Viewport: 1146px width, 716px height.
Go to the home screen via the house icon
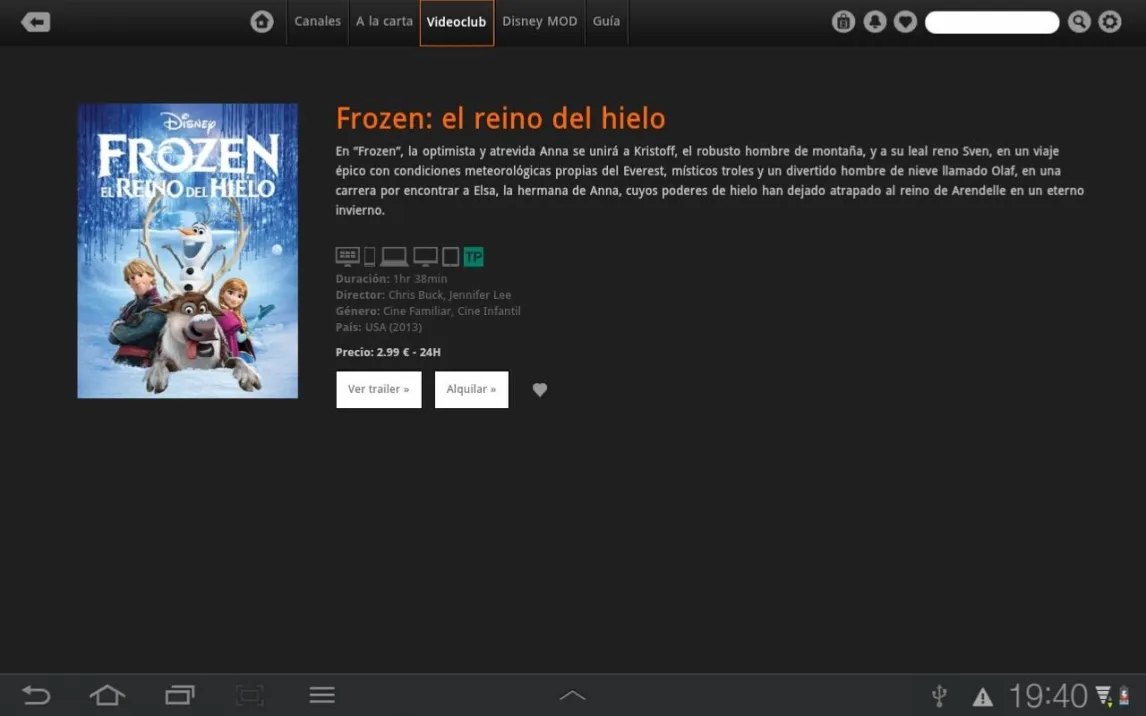pyautogui.click(x=262, y=22)
